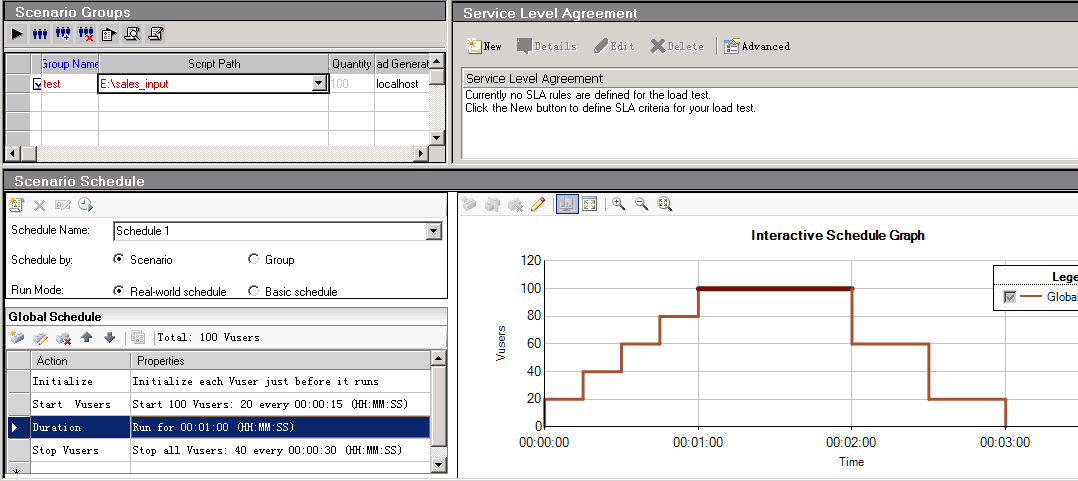
Task: Click the Quantity column header
Action: 351,64
